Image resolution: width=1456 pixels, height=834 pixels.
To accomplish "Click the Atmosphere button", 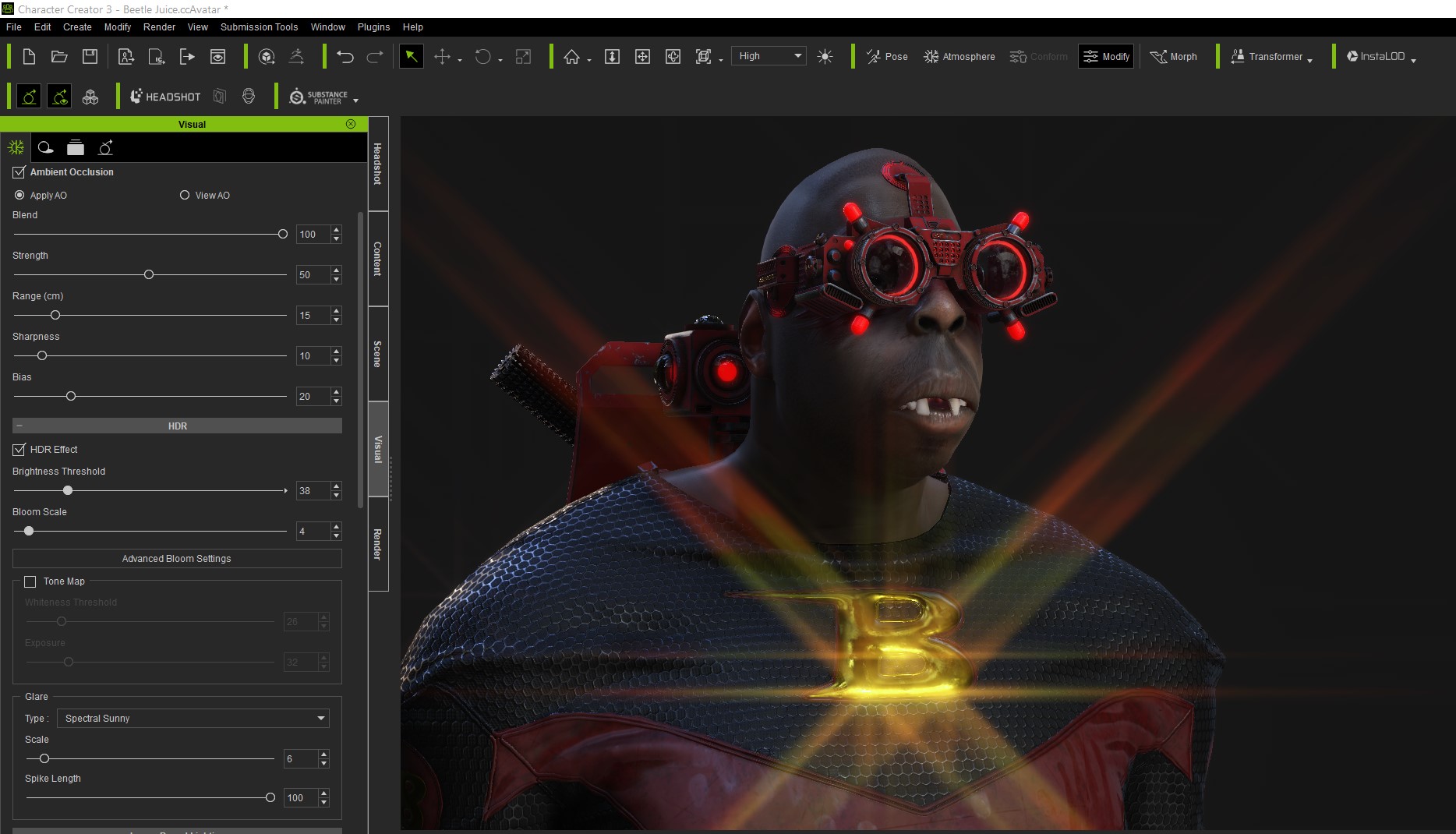I will (x=959, y=56).
